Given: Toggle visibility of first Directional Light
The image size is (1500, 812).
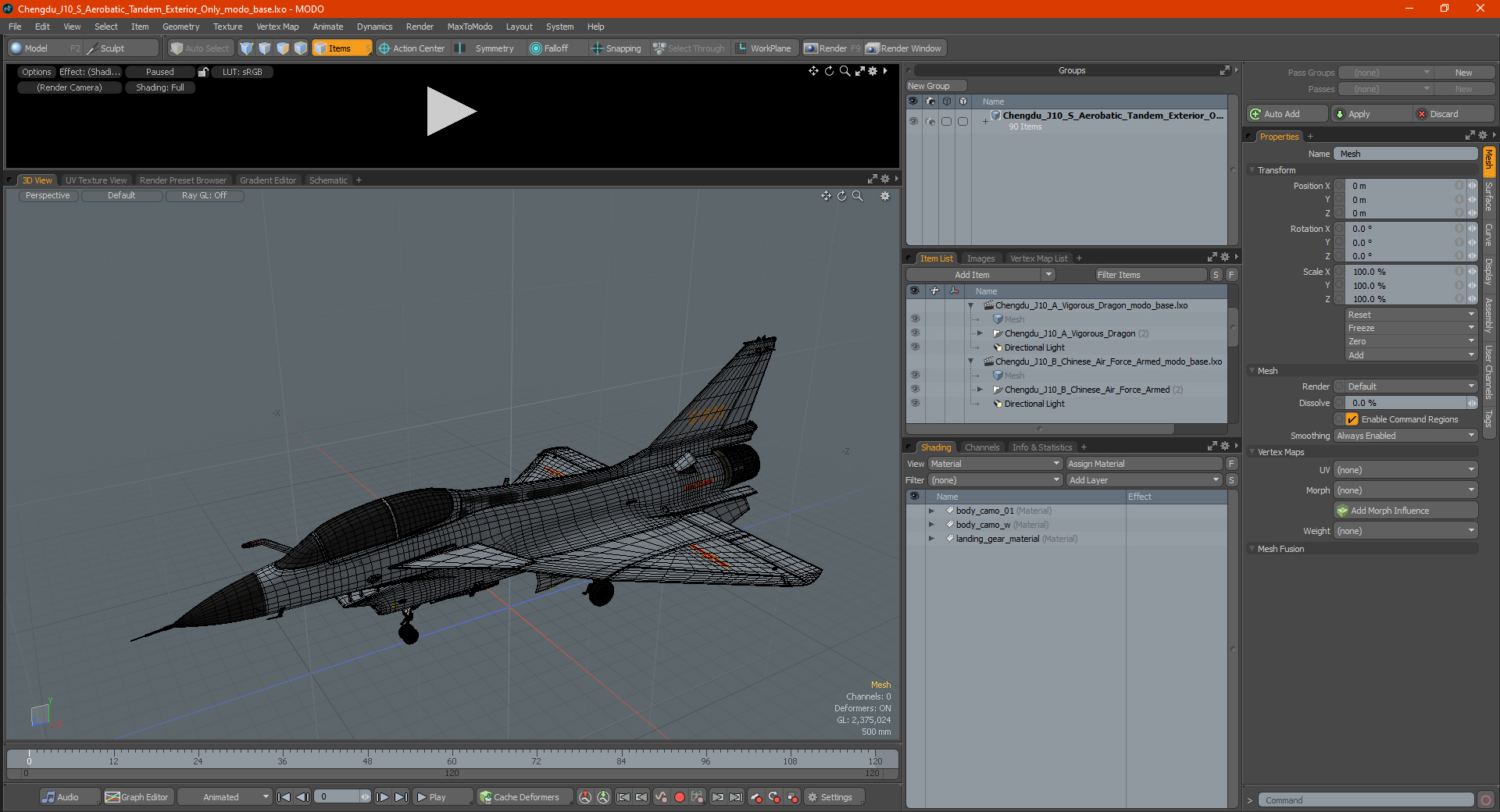Looking at the screenshot, I should [915, 347].
